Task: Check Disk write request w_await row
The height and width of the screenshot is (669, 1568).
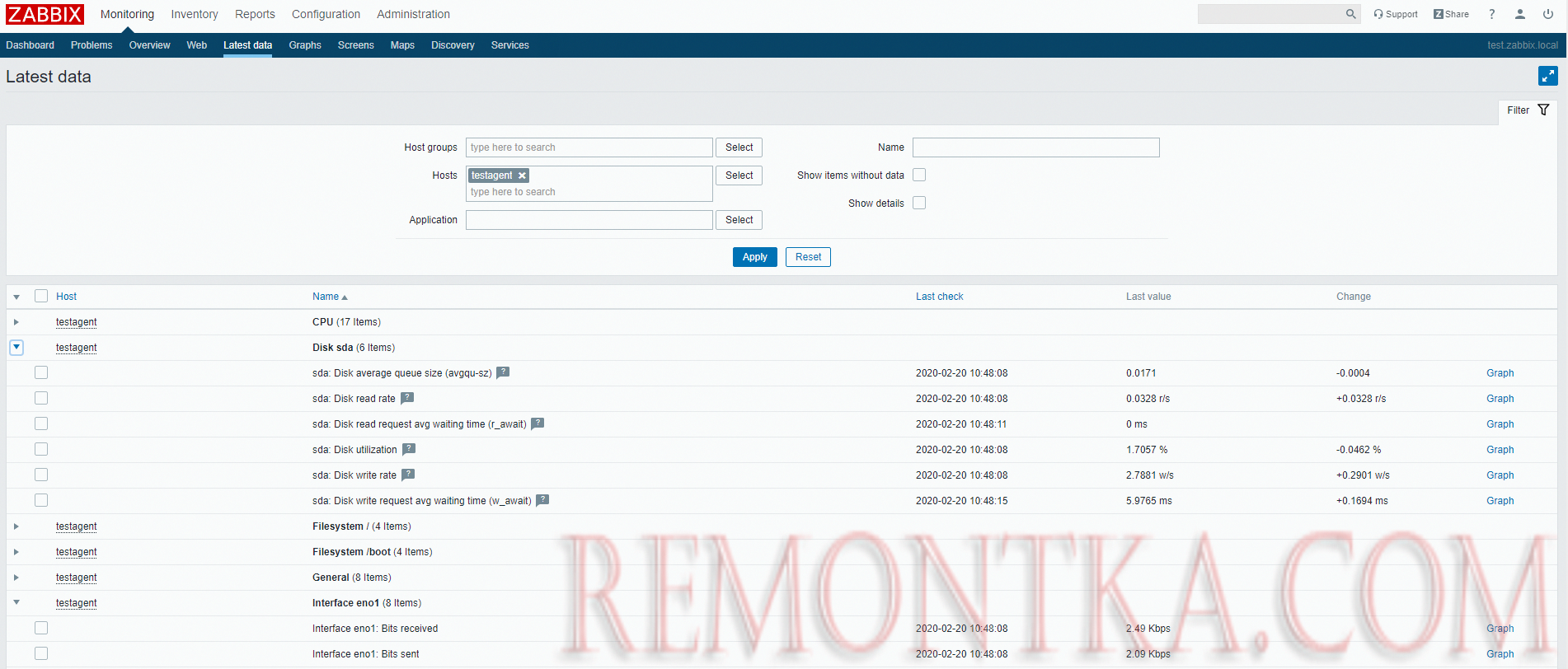Action: pos(41,500)
